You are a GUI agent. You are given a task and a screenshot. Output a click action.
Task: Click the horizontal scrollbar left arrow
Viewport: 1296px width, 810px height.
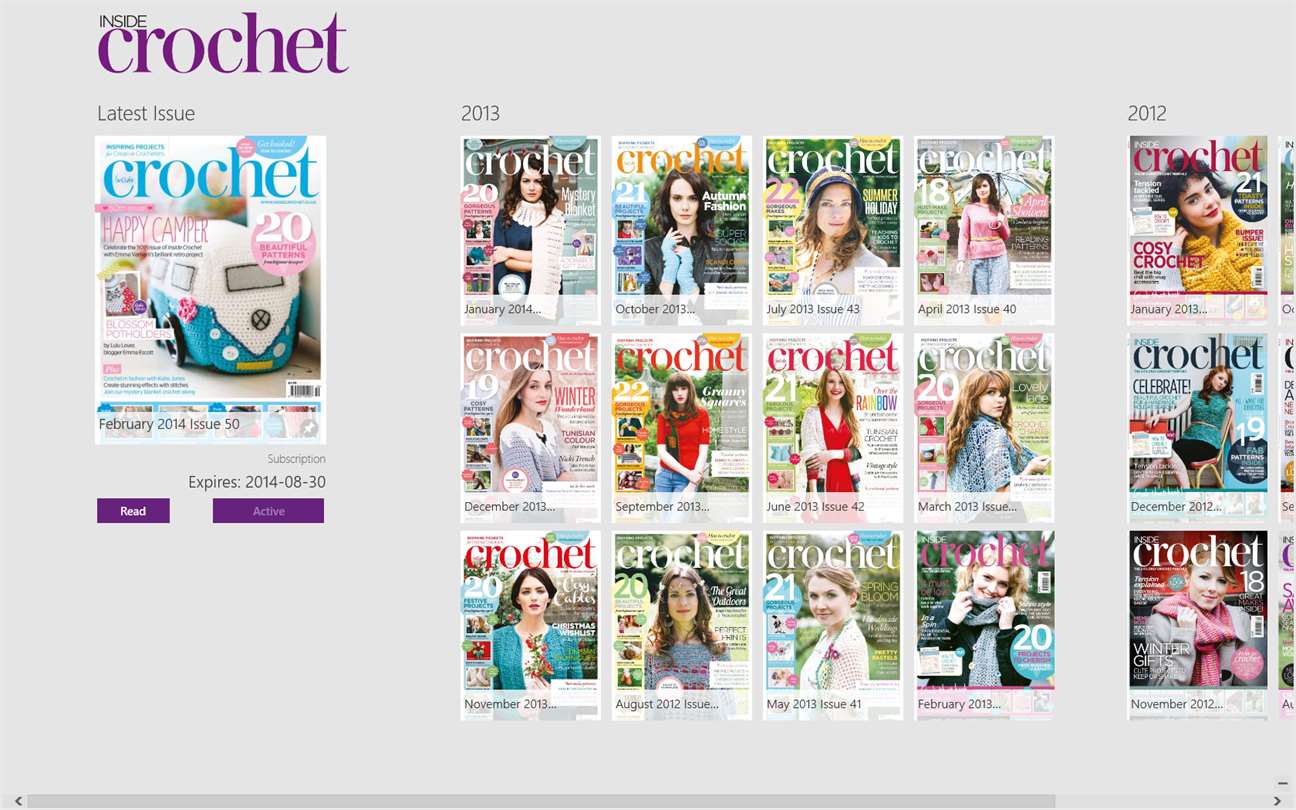18,801
